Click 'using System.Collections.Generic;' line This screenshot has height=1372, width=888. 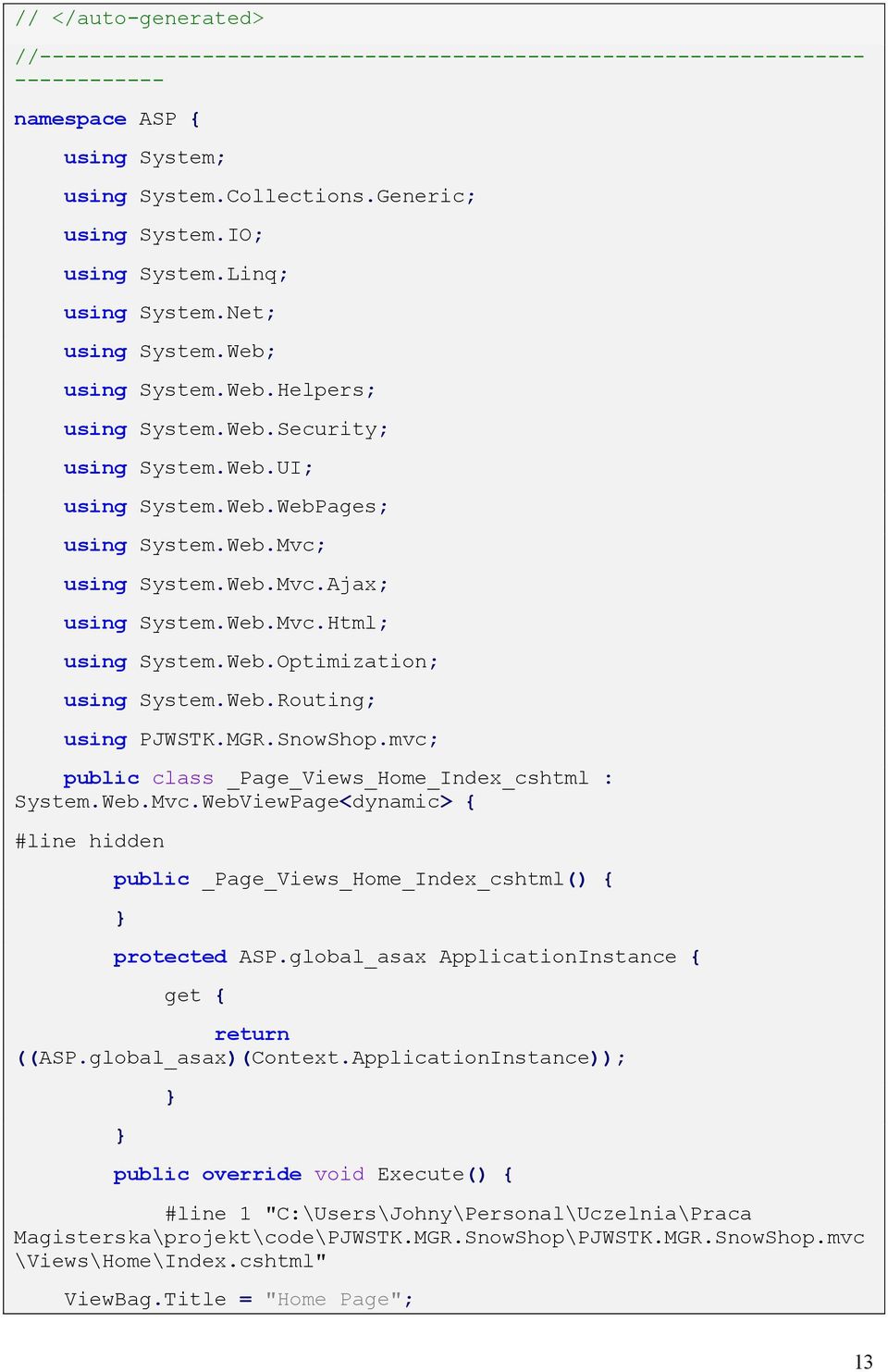pyautogui.click(x=269, y=196)
